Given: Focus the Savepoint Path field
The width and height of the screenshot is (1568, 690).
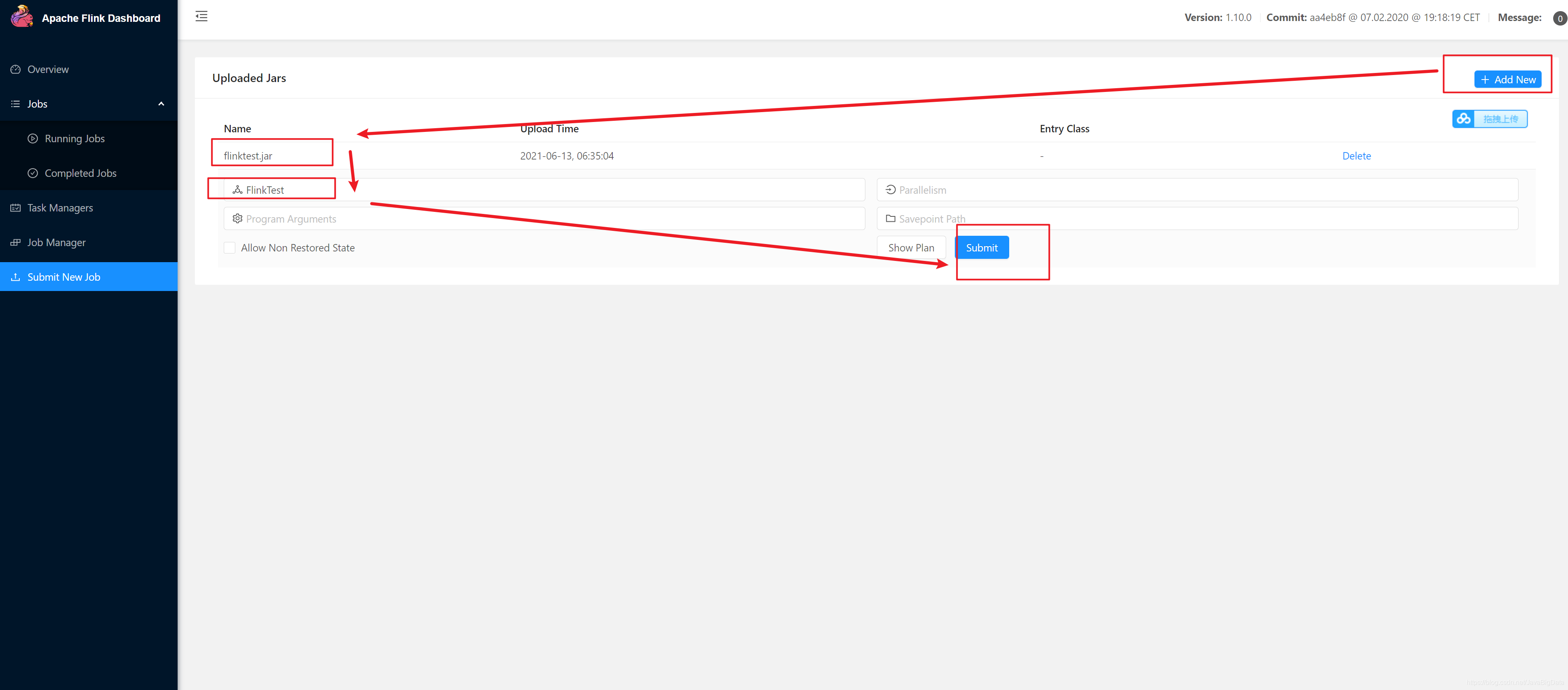Looking at the screenshot, I should [x=1197, y=218].
